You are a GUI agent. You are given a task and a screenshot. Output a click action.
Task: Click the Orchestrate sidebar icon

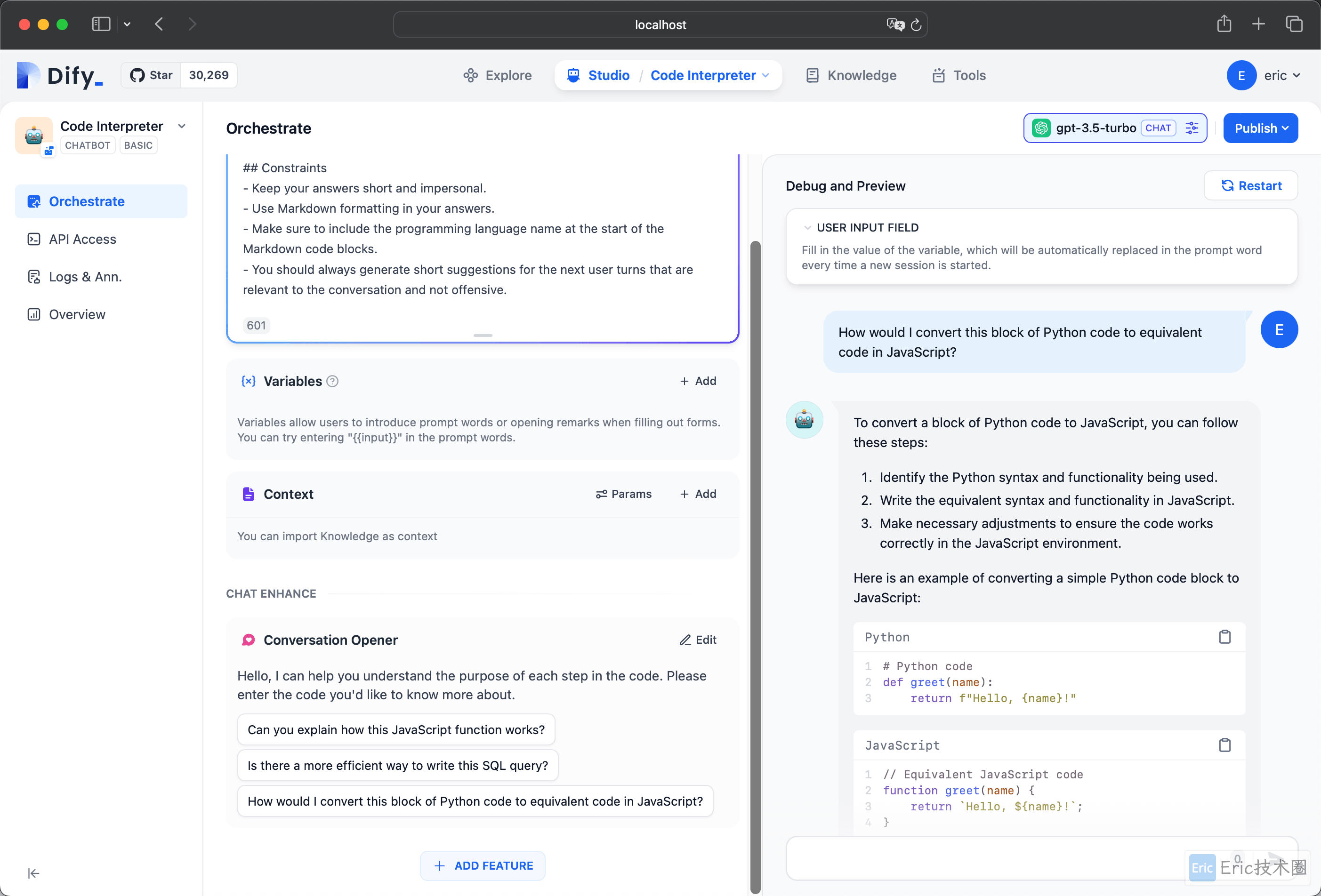click(x=34, y=201)
